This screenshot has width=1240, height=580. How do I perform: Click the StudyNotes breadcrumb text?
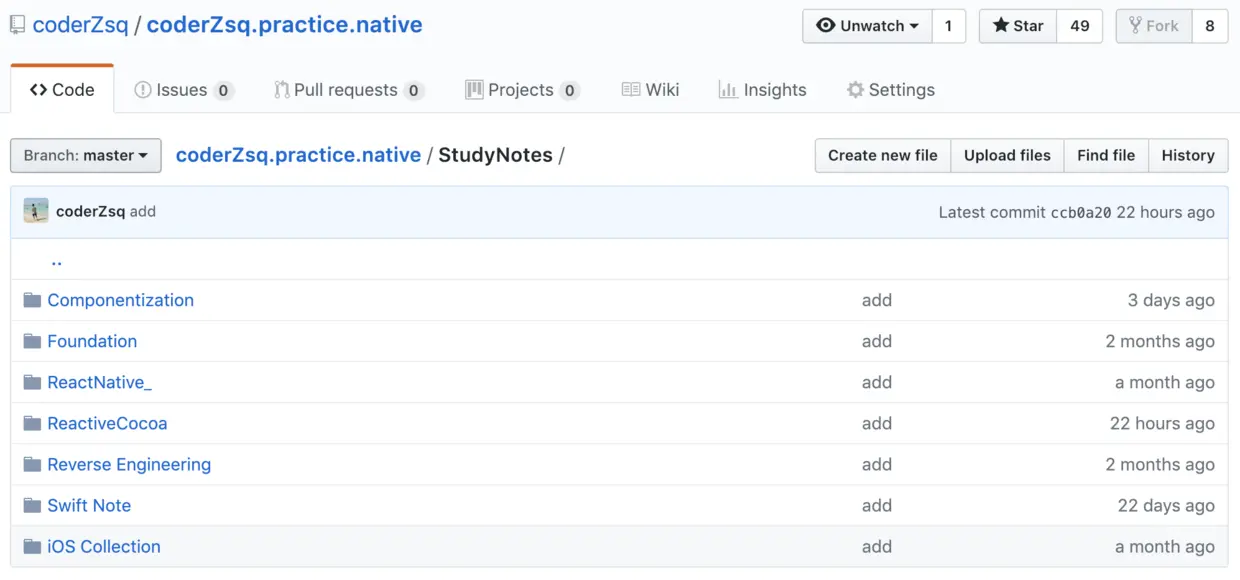[x=495, y=155]
